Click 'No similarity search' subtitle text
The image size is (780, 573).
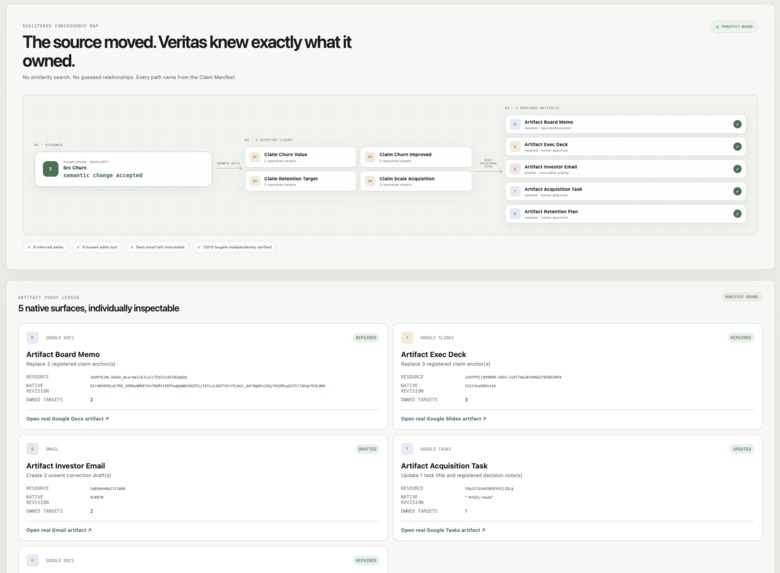129,77
